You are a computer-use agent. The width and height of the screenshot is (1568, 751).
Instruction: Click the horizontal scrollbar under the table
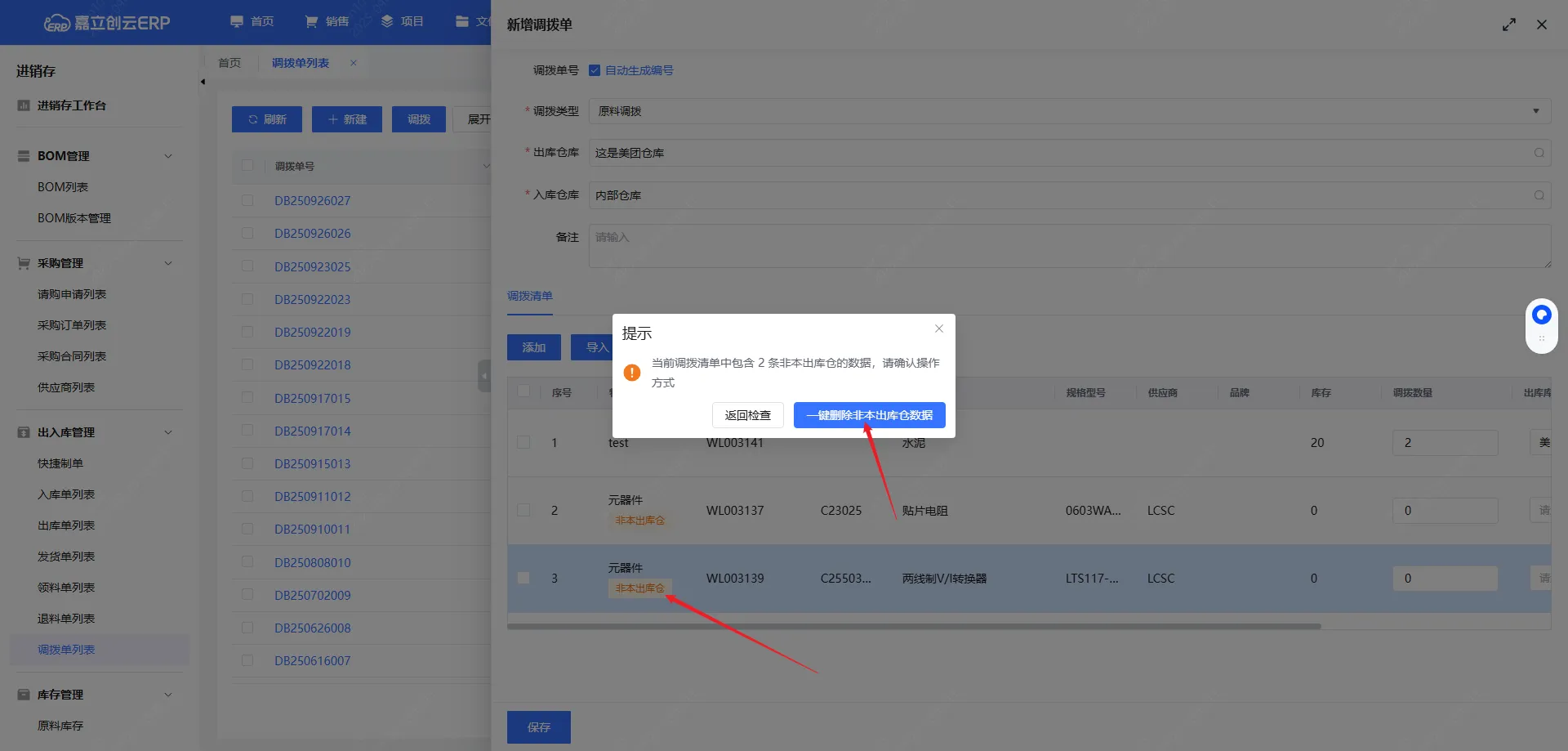pyautogui.click(x=913, y=627)
